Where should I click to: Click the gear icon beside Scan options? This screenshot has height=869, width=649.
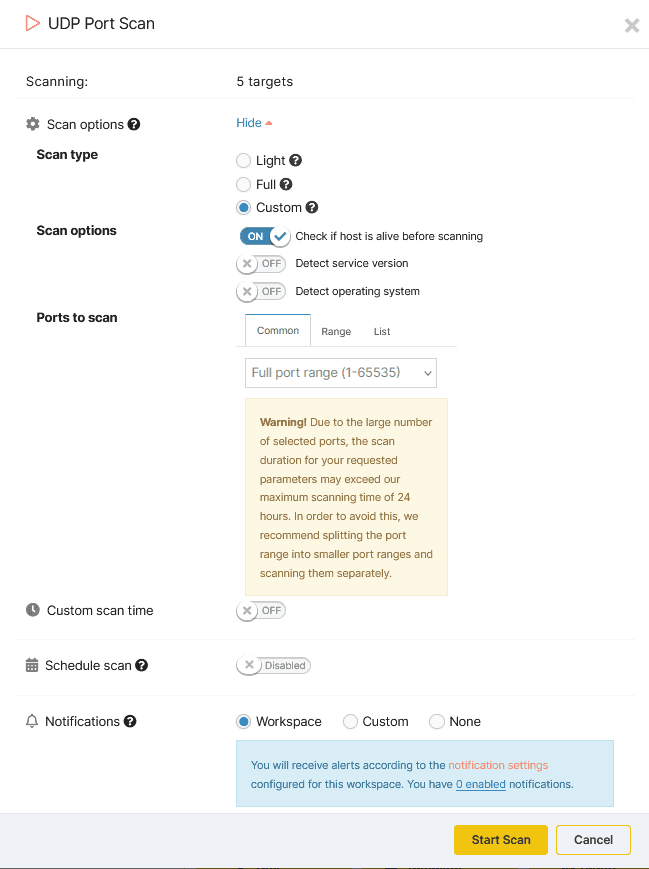31,124
